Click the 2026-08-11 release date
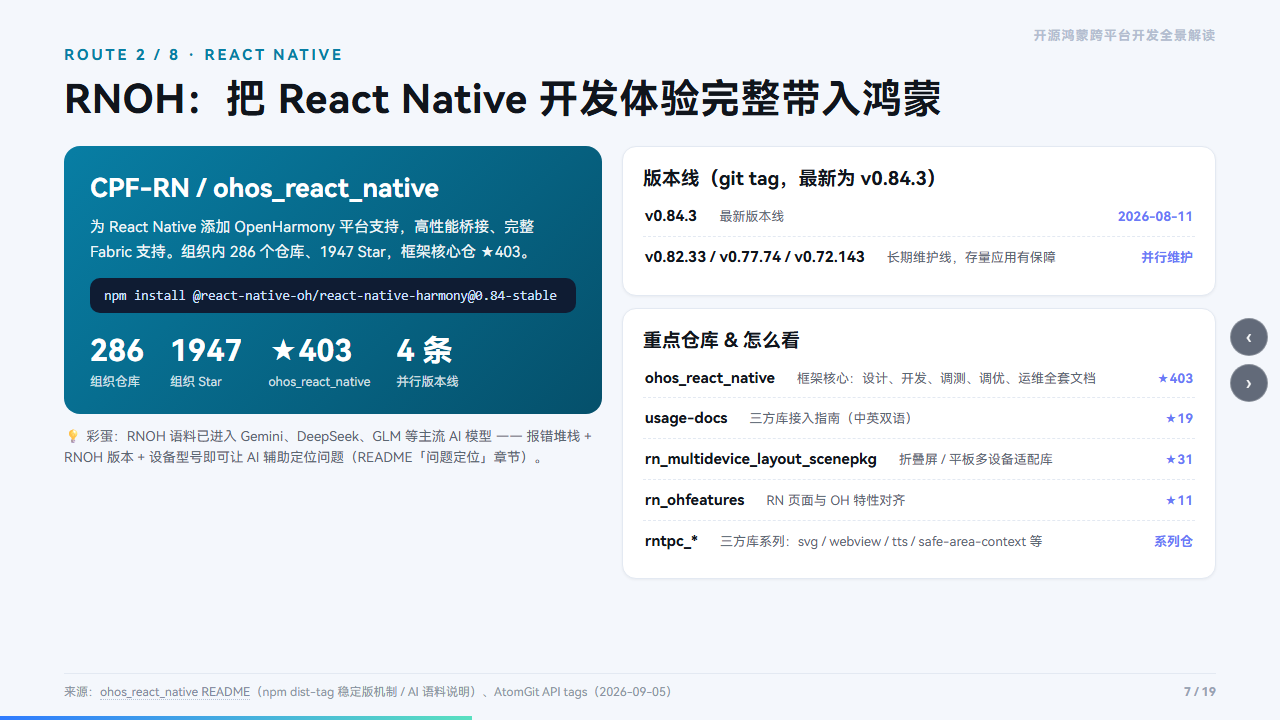The image size is (1280, 720). coord(1155,216)
